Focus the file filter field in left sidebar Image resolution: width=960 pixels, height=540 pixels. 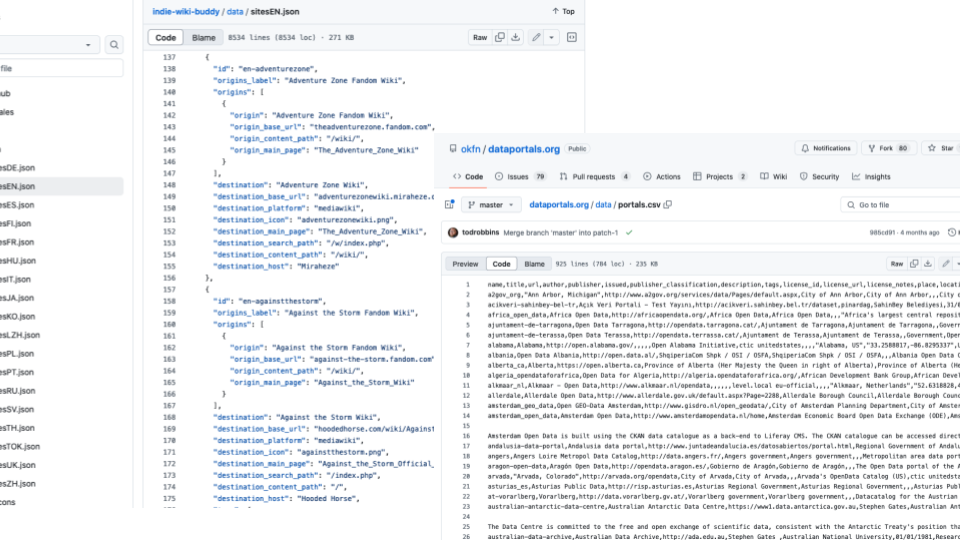(60, 69)
